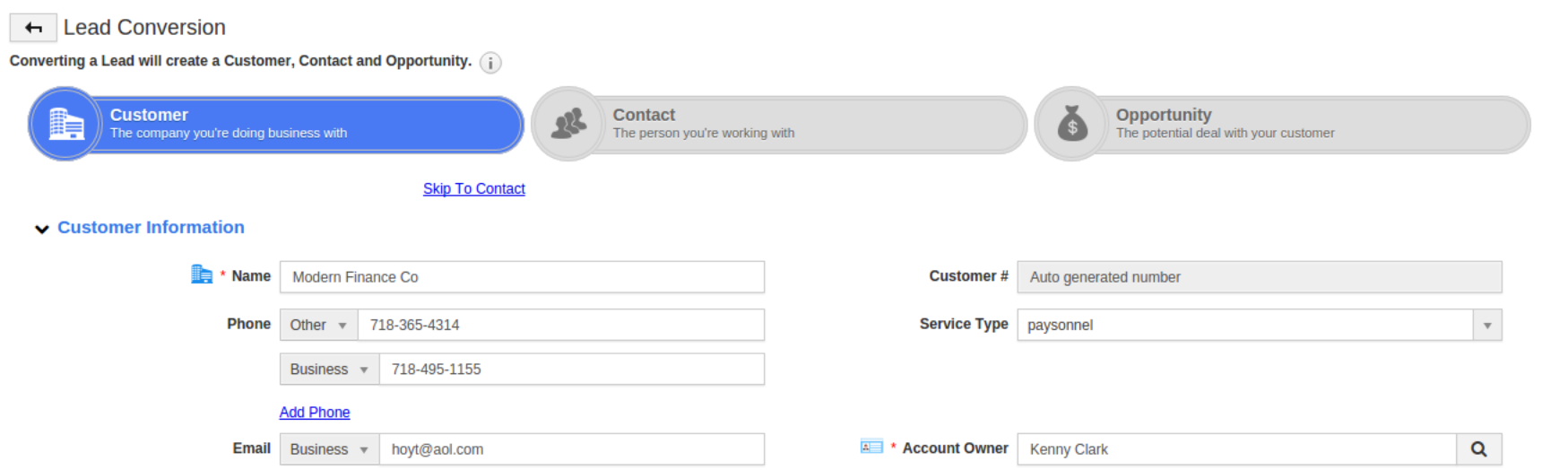Click the customer Name input field
Viewport: 1568px width, 470px height.
pos(522,277)
